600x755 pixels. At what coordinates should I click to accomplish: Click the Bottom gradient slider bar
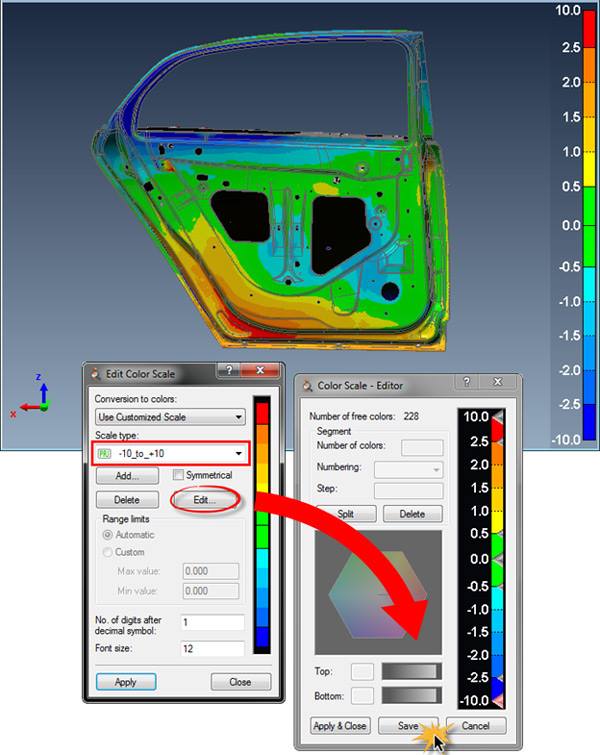click(411, 695)
